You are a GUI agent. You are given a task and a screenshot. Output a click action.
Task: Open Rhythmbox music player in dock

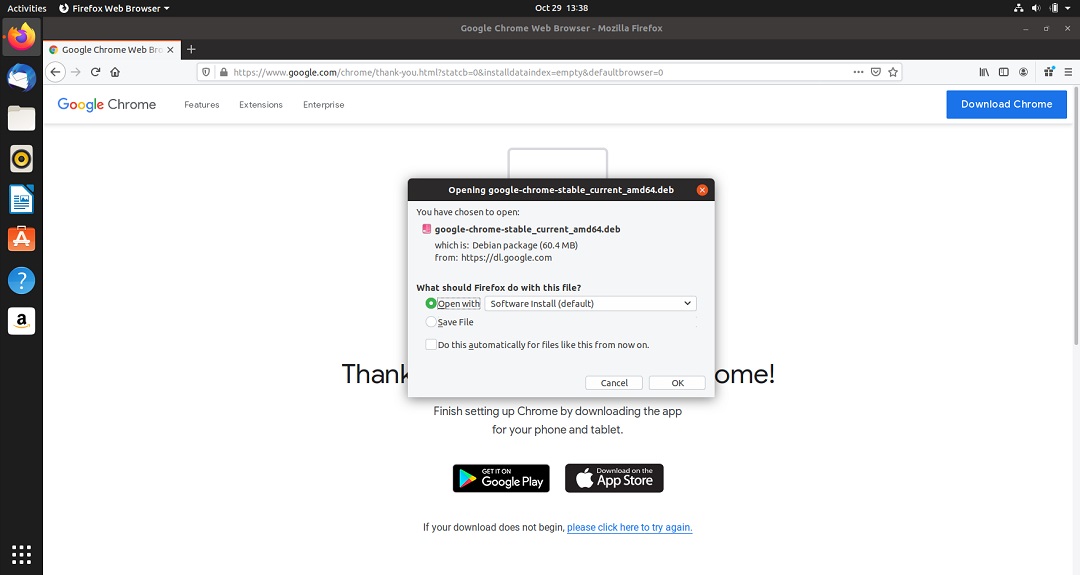[x=21, y=159]
